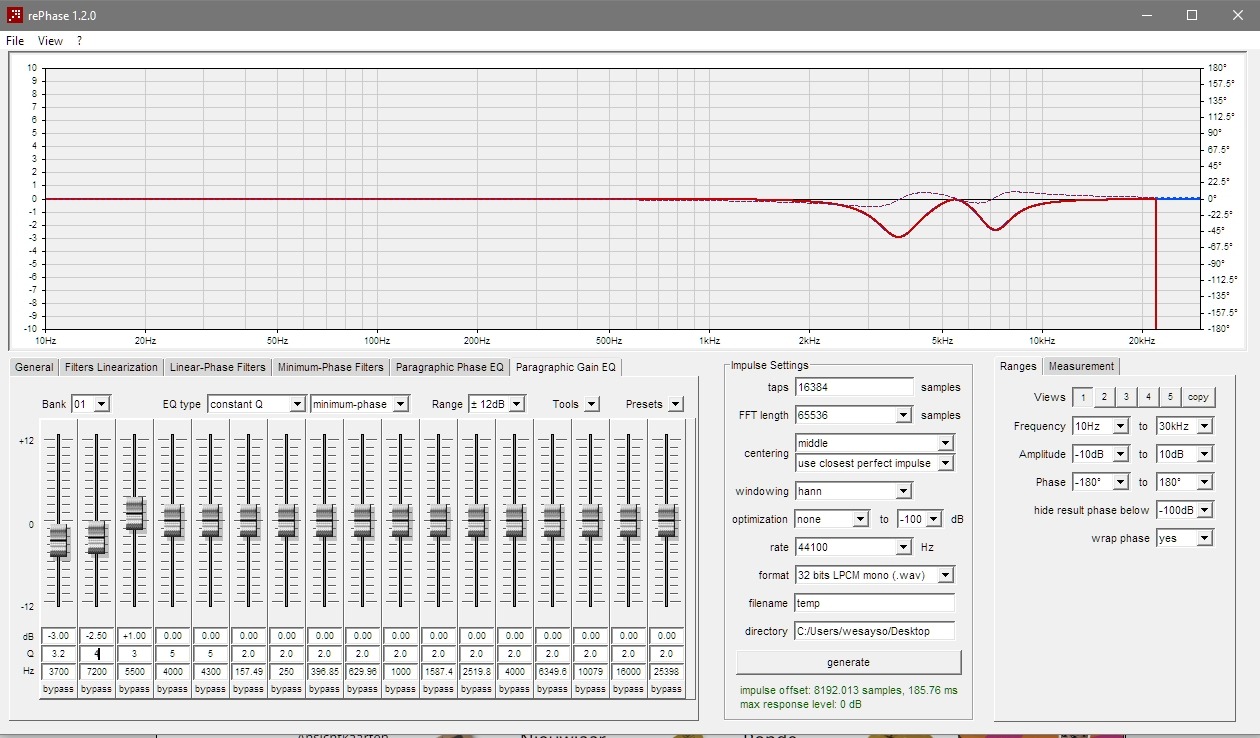Open the rate 44100 dropdown

click(x=853, y=547)
